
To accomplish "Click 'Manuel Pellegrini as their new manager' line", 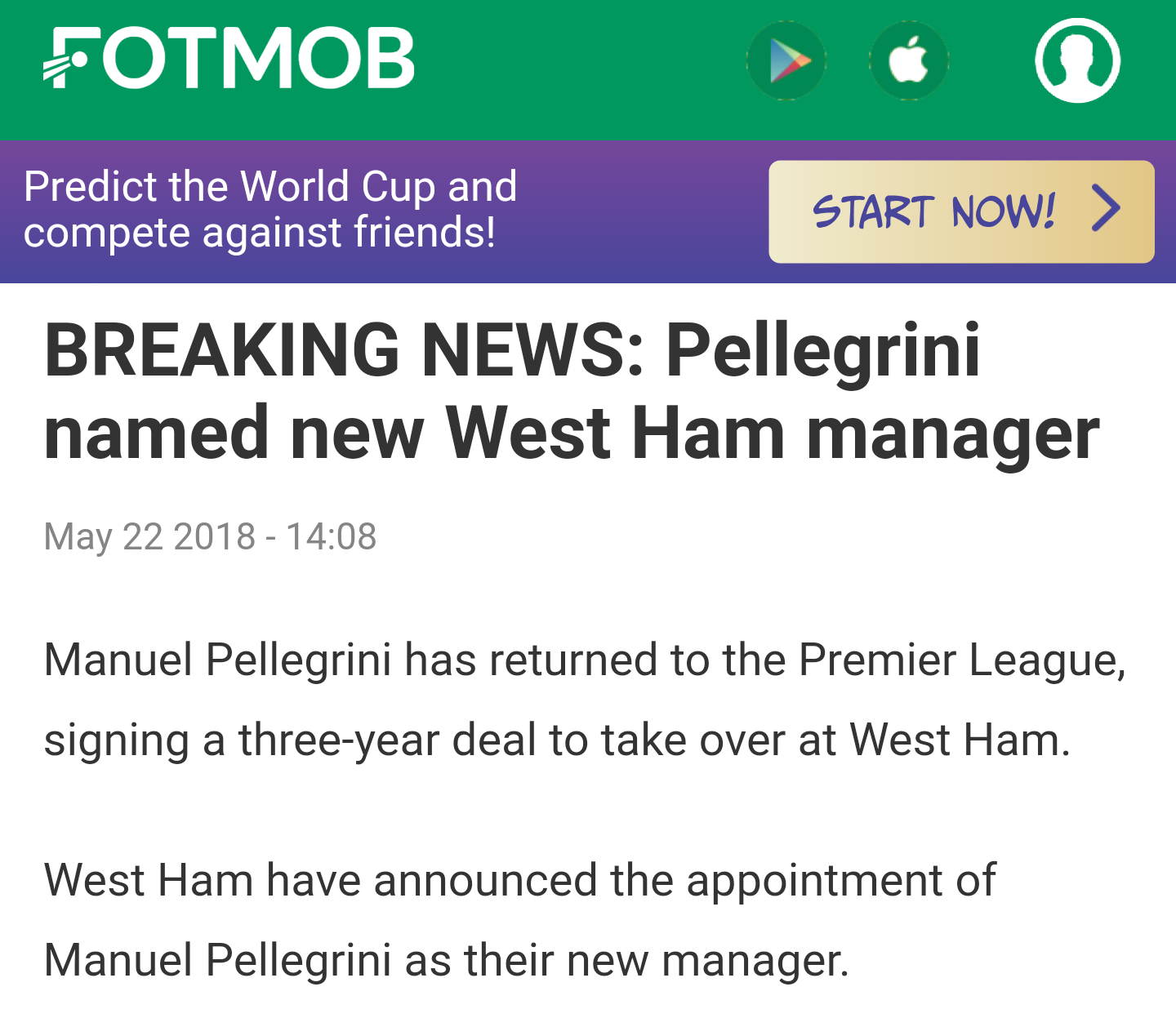I will [446, 960].
